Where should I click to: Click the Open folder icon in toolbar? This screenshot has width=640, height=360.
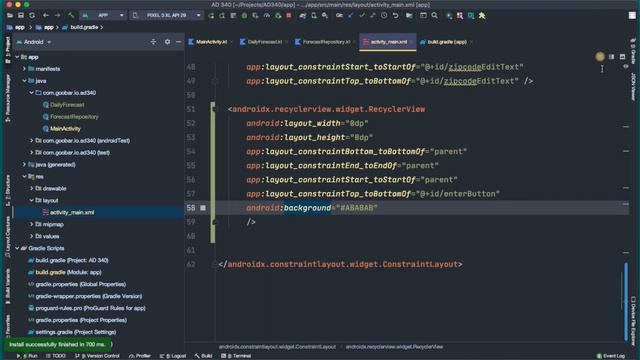pos(9,16)
